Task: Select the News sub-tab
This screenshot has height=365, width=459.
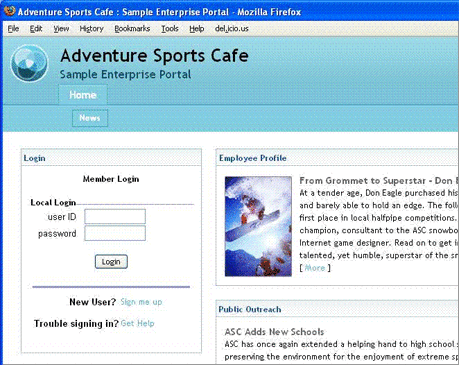Action: (90, 118)
